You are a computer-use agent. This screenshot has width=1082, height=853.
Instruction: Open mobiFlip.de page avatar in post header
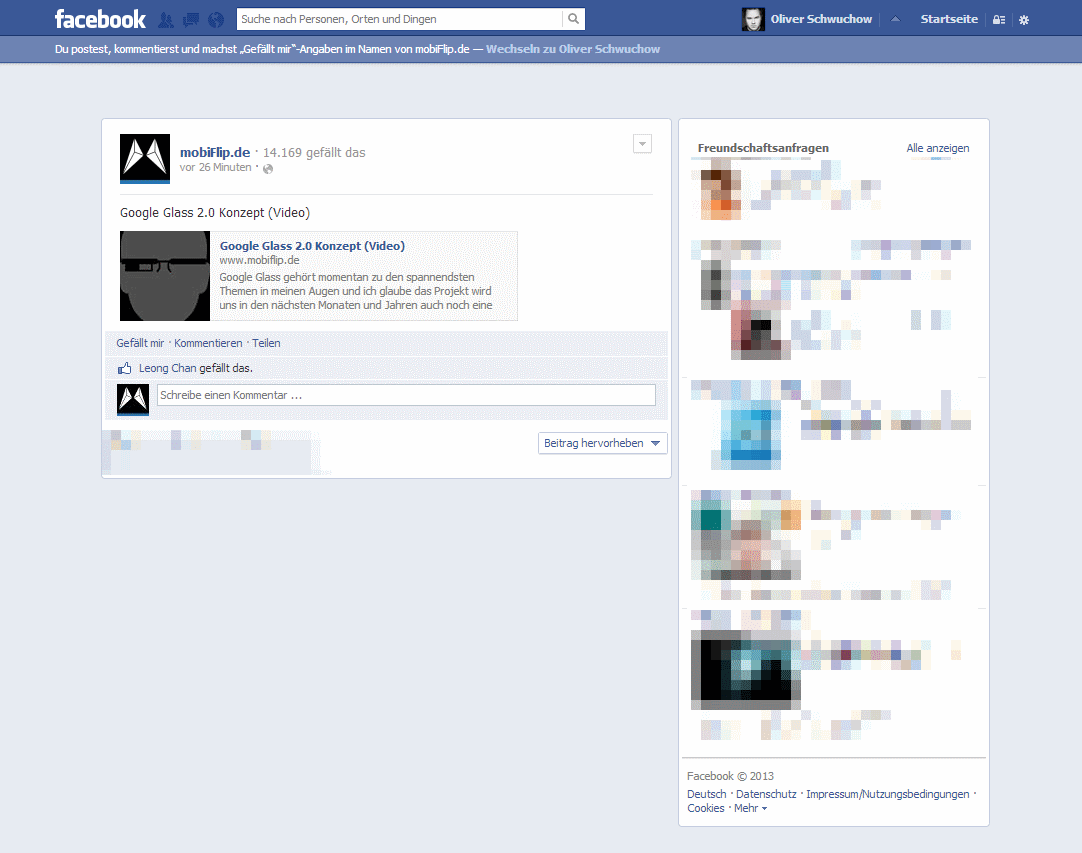point(145,159)
